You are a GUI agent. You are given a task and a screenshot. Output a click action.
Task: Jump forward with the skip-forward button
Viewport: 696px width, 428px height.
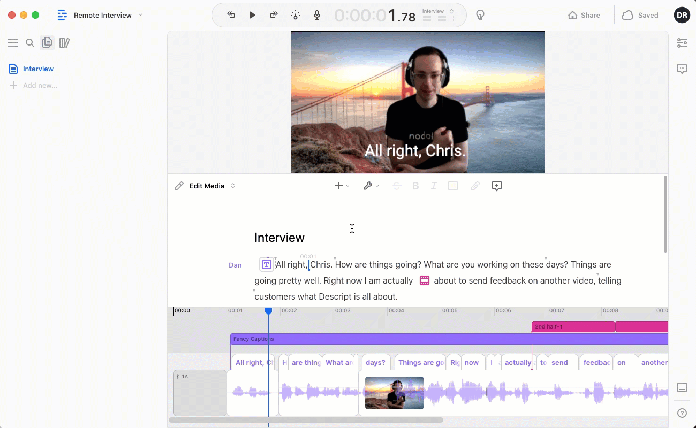pos(273,15)
